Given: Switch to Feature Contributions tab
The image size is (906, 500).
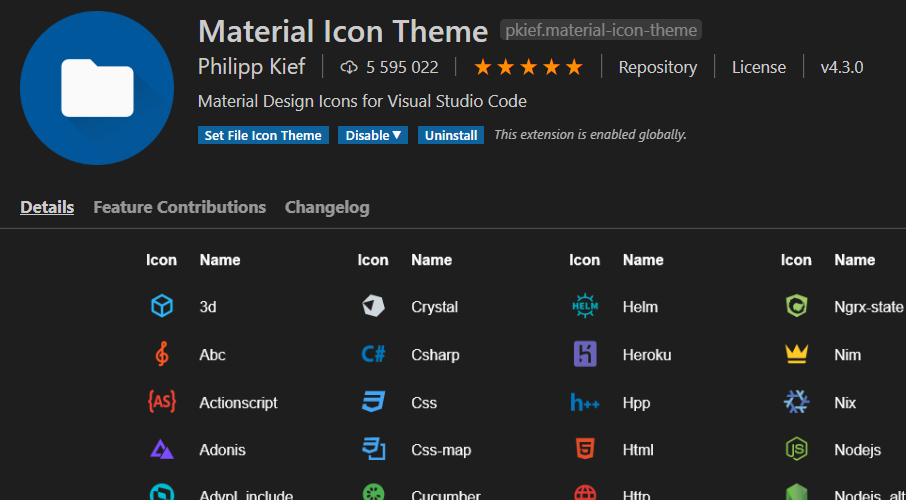Looking at the screenshot, I should pyautogui.click(x=180, y=207).
